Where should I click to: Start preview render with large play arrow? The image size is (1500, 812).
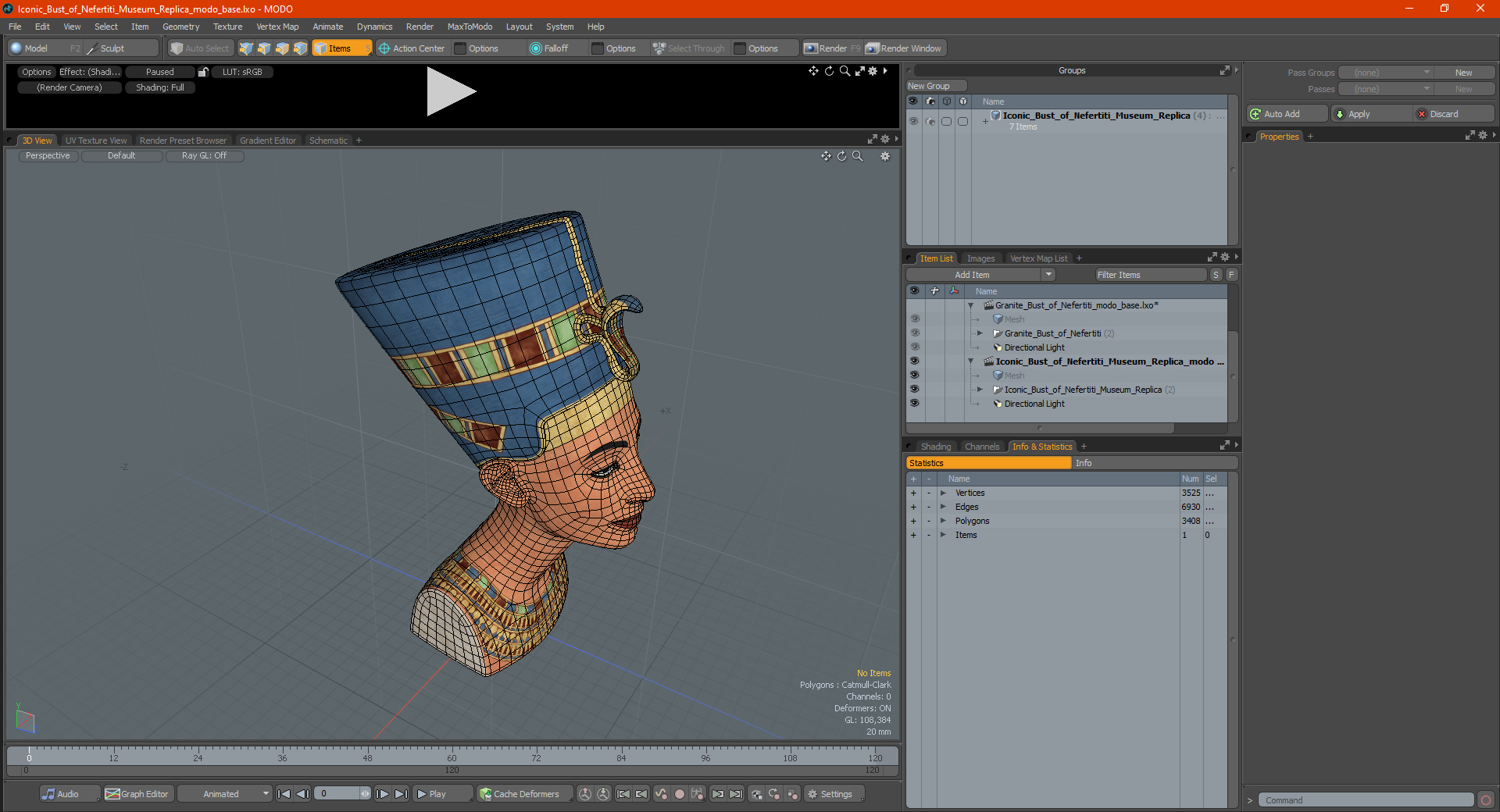(451, 91)
